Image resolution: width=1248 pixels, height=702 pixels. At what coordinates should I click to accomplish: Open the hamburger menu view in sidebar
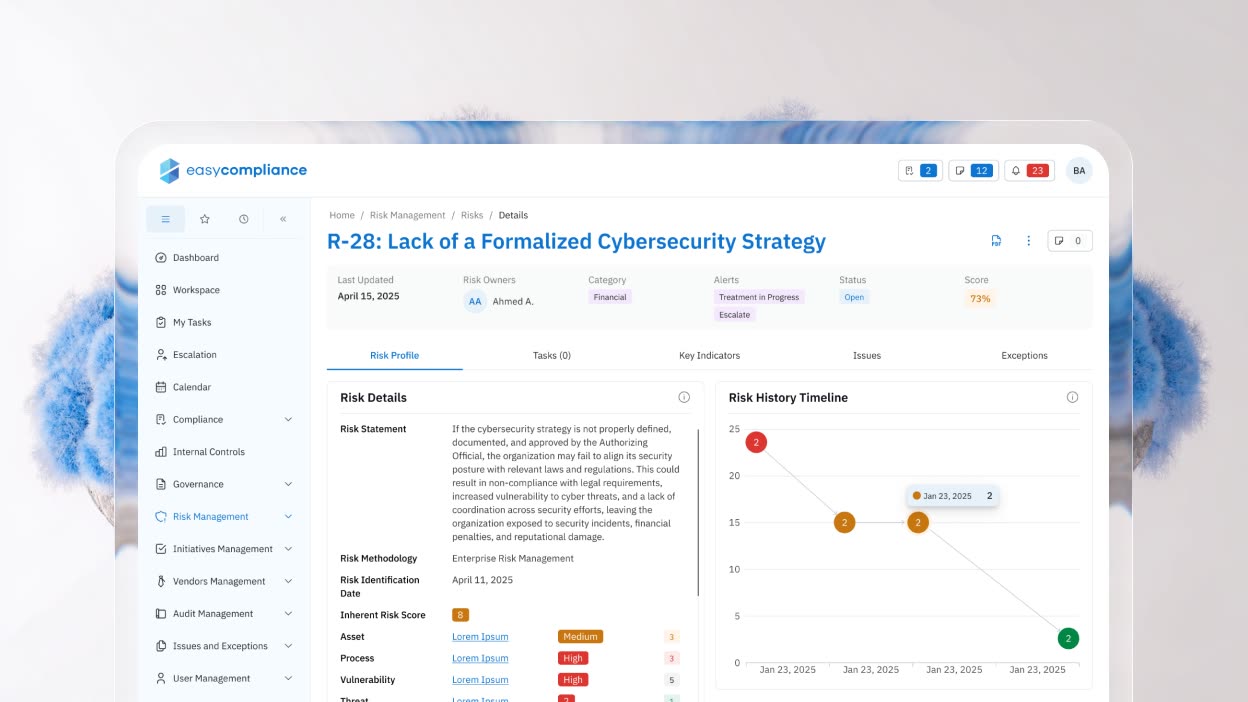click(166, 219)
